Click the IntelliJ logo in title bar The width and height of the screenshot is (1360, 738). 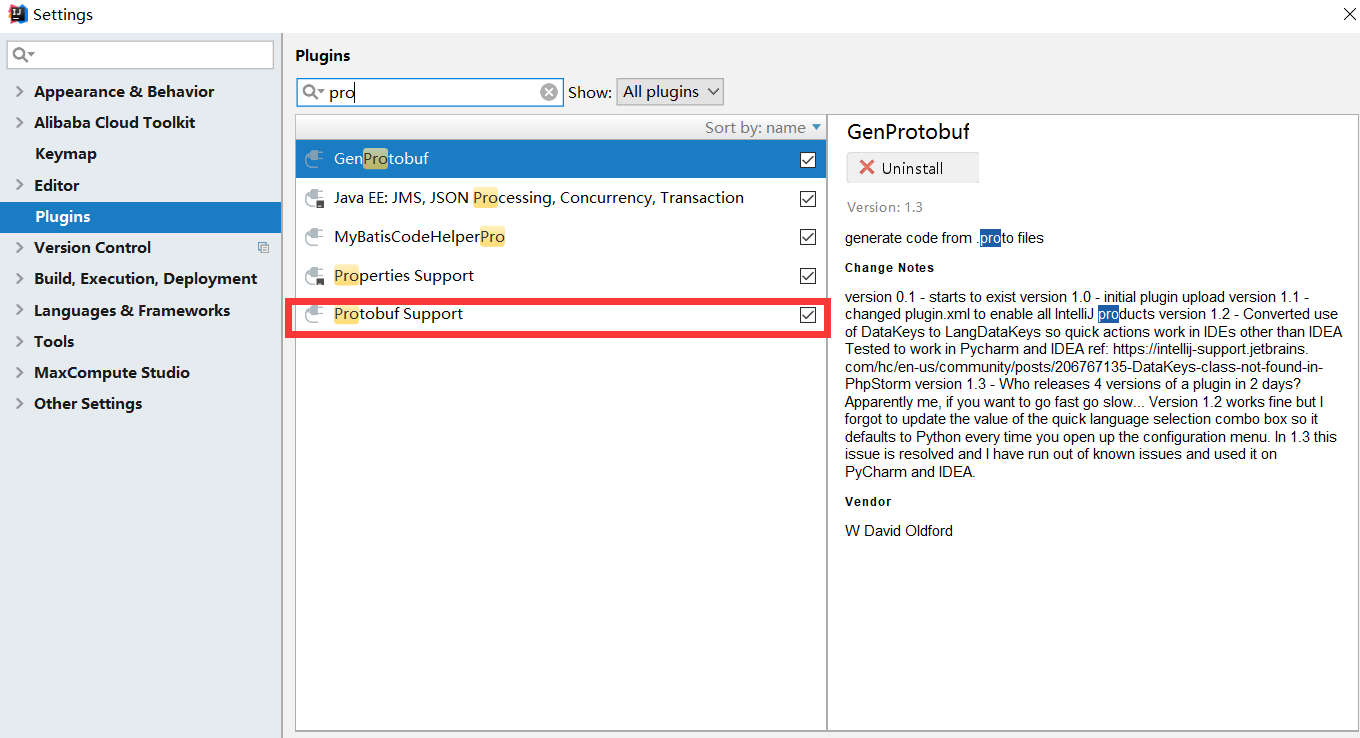tap(17, 14)
